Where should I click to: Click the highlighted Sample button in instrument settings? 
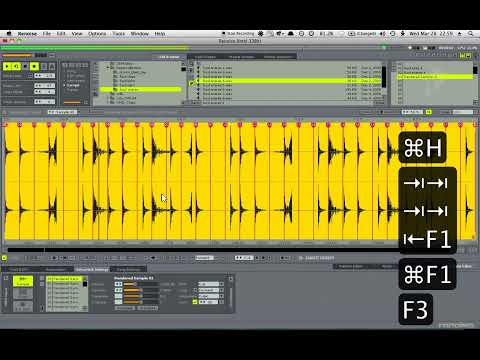[23, 281]
